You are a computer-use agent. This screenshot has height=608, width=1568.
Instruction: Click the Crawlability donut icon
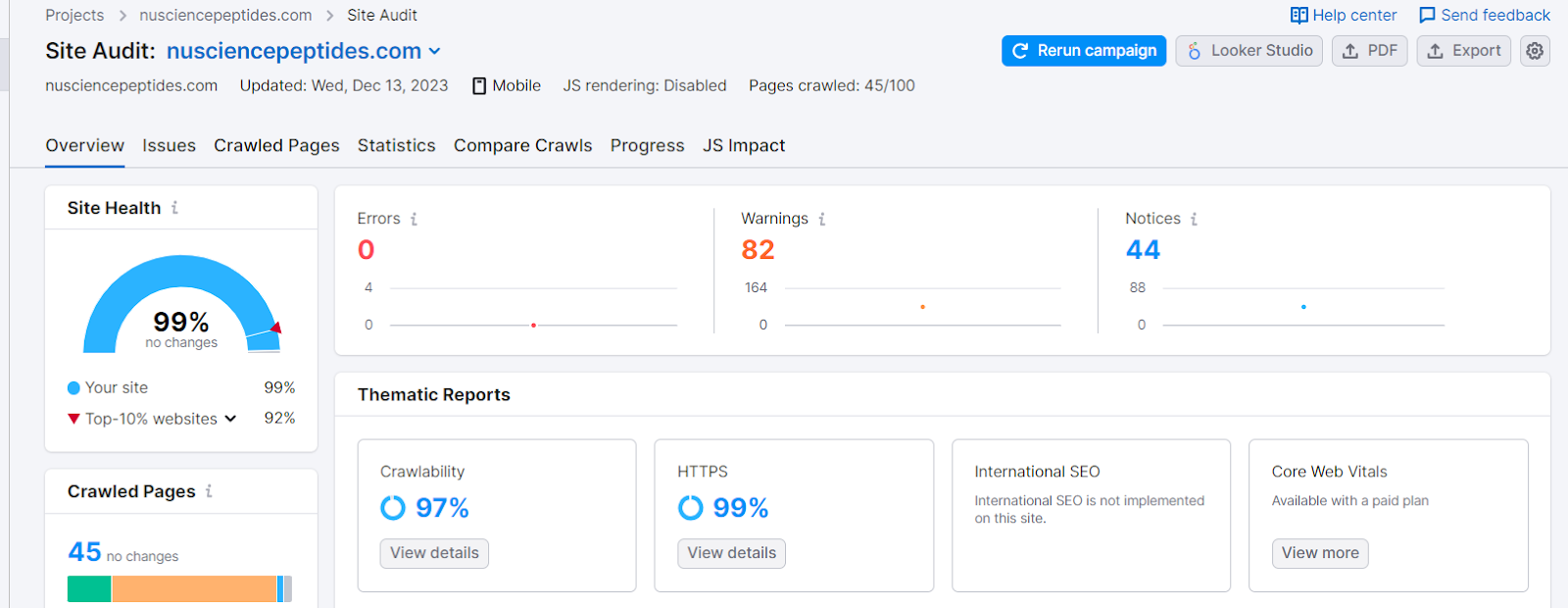(393, 508)
